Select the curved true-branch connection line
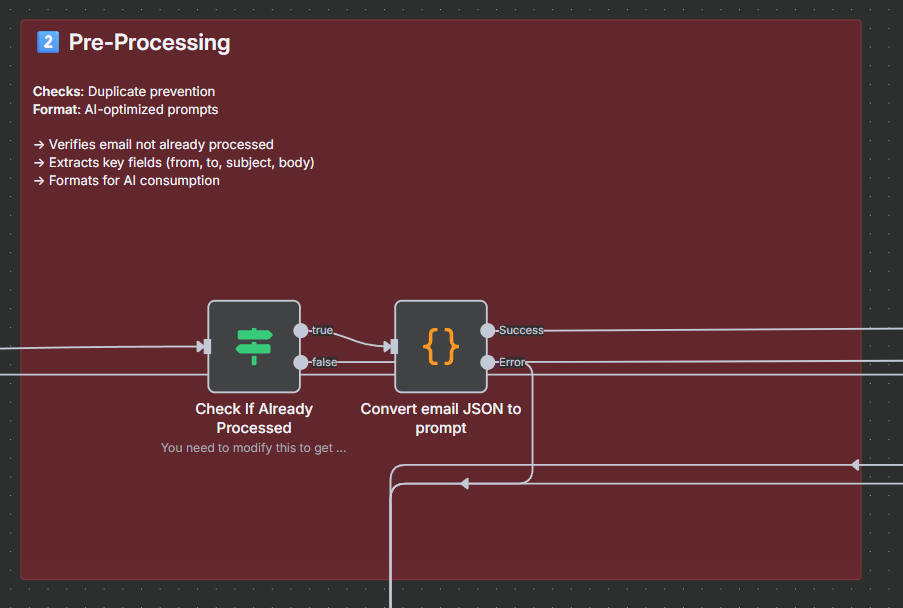The width and height of the screenshot is (903, 608). [x=357, y=340]
